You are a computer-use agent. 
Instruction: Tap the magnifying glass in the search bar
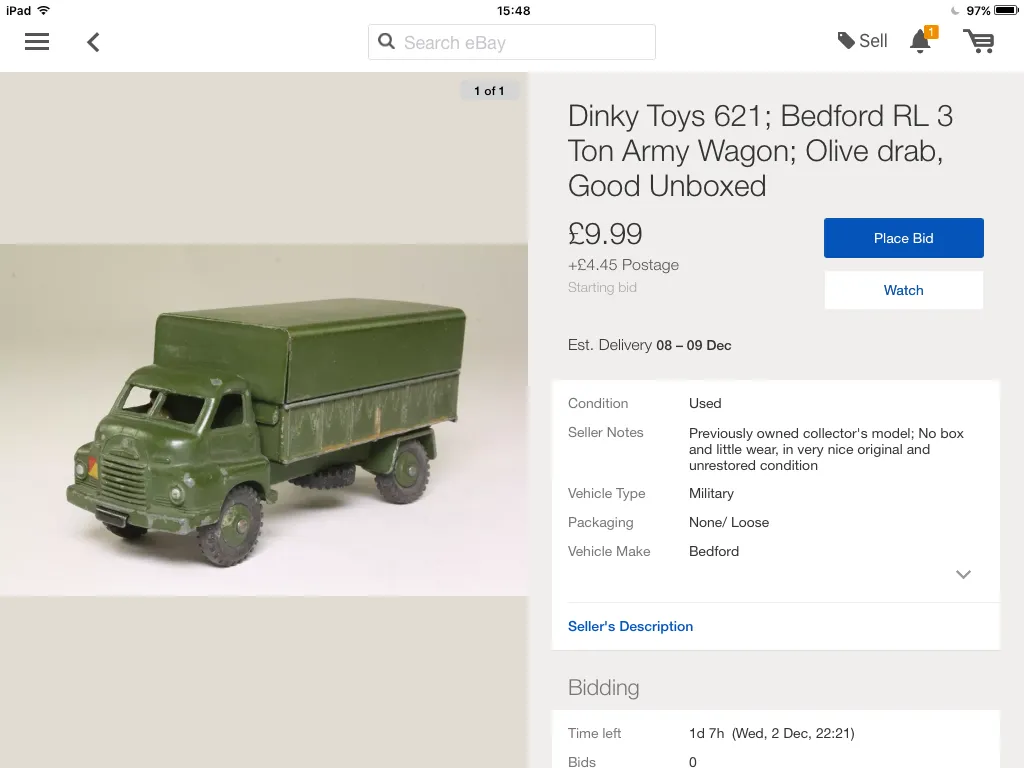click(387, 42)
